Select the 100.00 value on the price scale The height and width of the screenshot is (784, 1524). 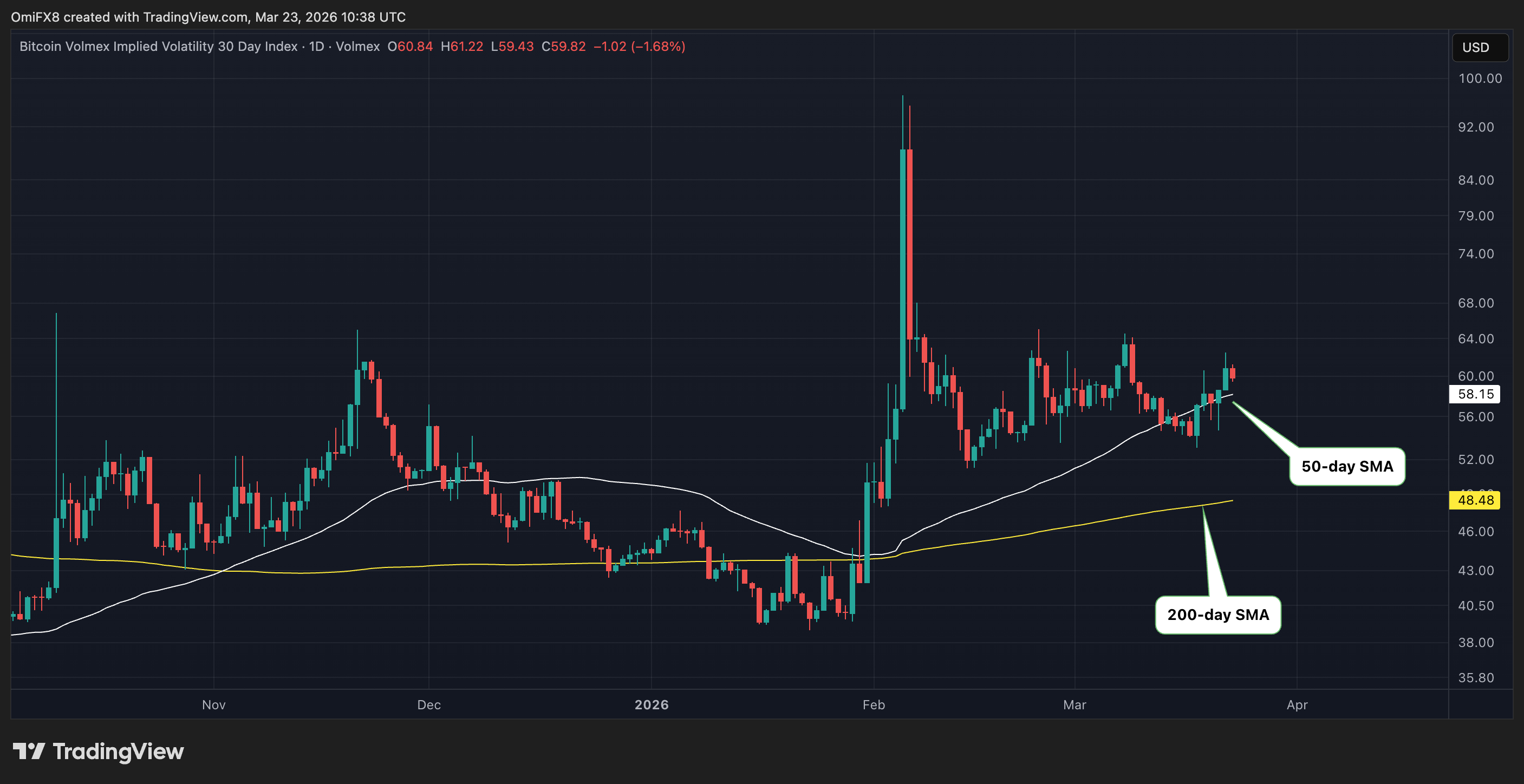click(1480, 78)
